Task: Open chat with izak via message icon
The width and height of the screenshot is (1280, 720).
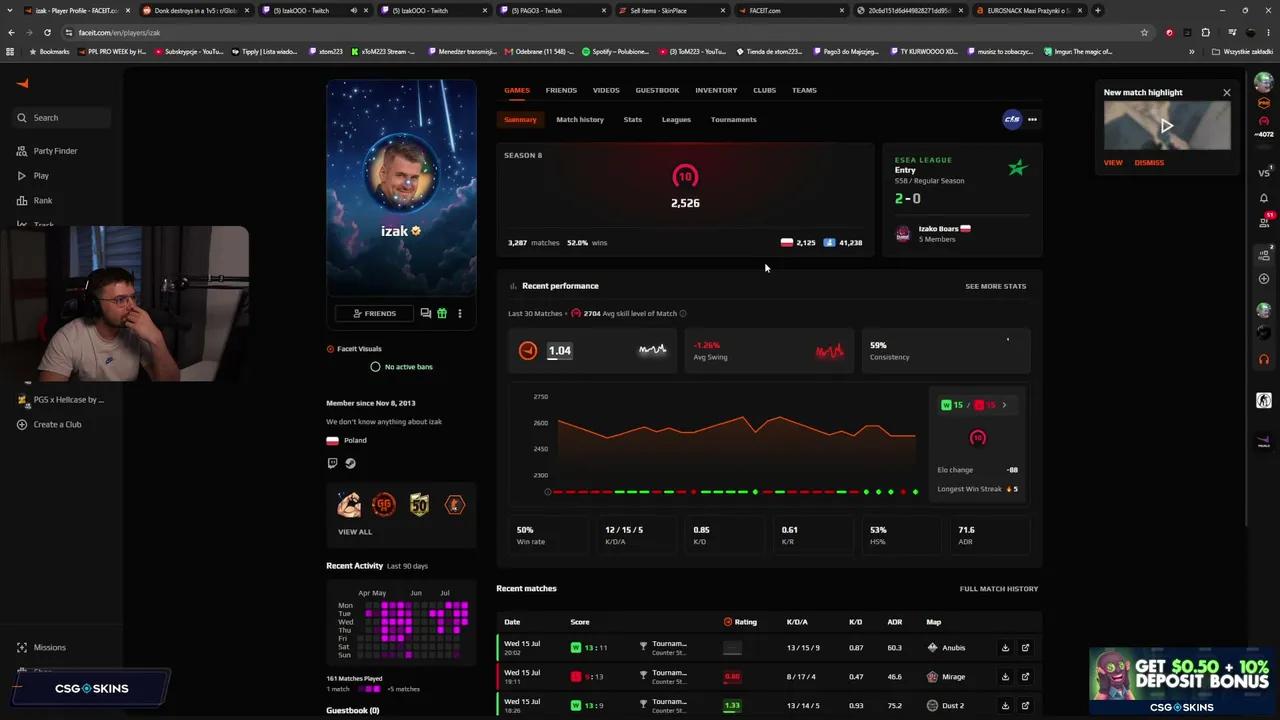Action: pos(426,313)
